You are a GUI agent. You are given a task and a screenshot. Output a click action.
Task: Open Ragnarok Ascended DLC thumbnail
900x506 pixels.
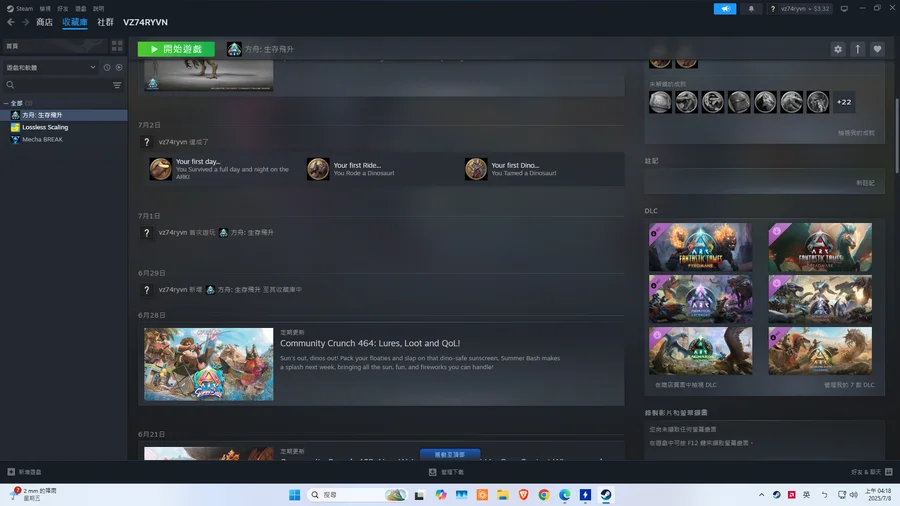700,351
